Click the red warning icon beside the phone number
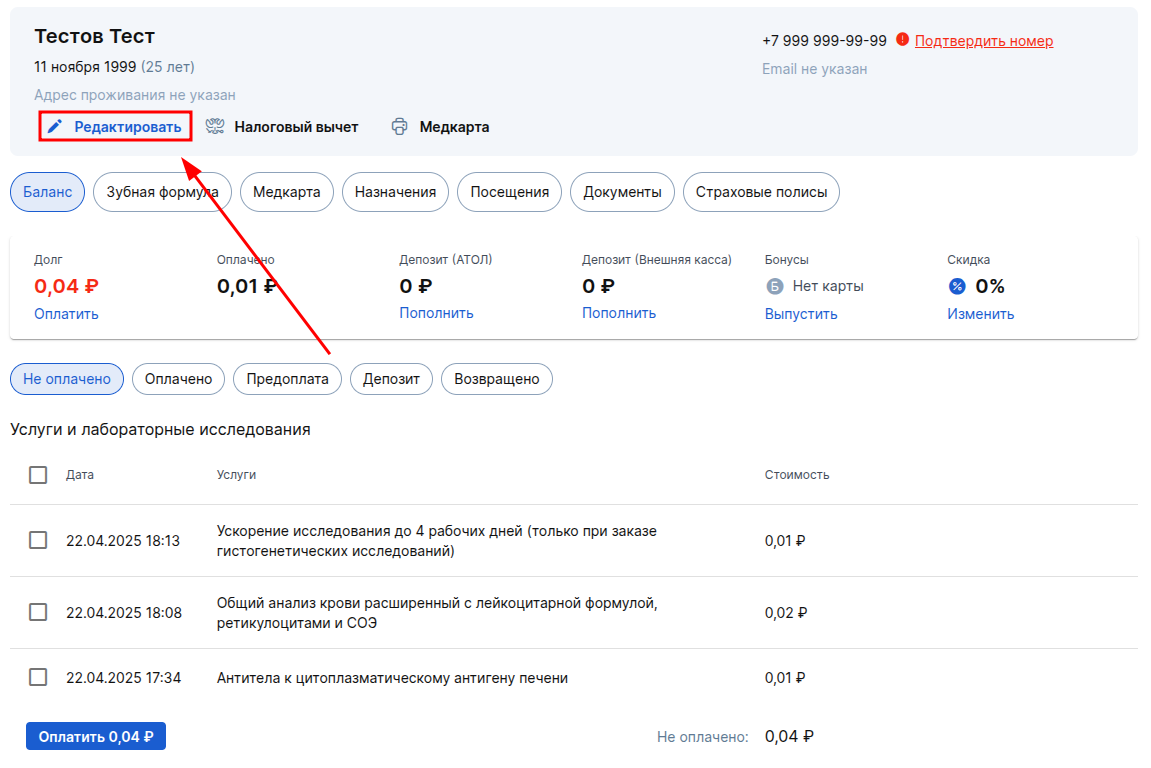 [x=902, y=40]
